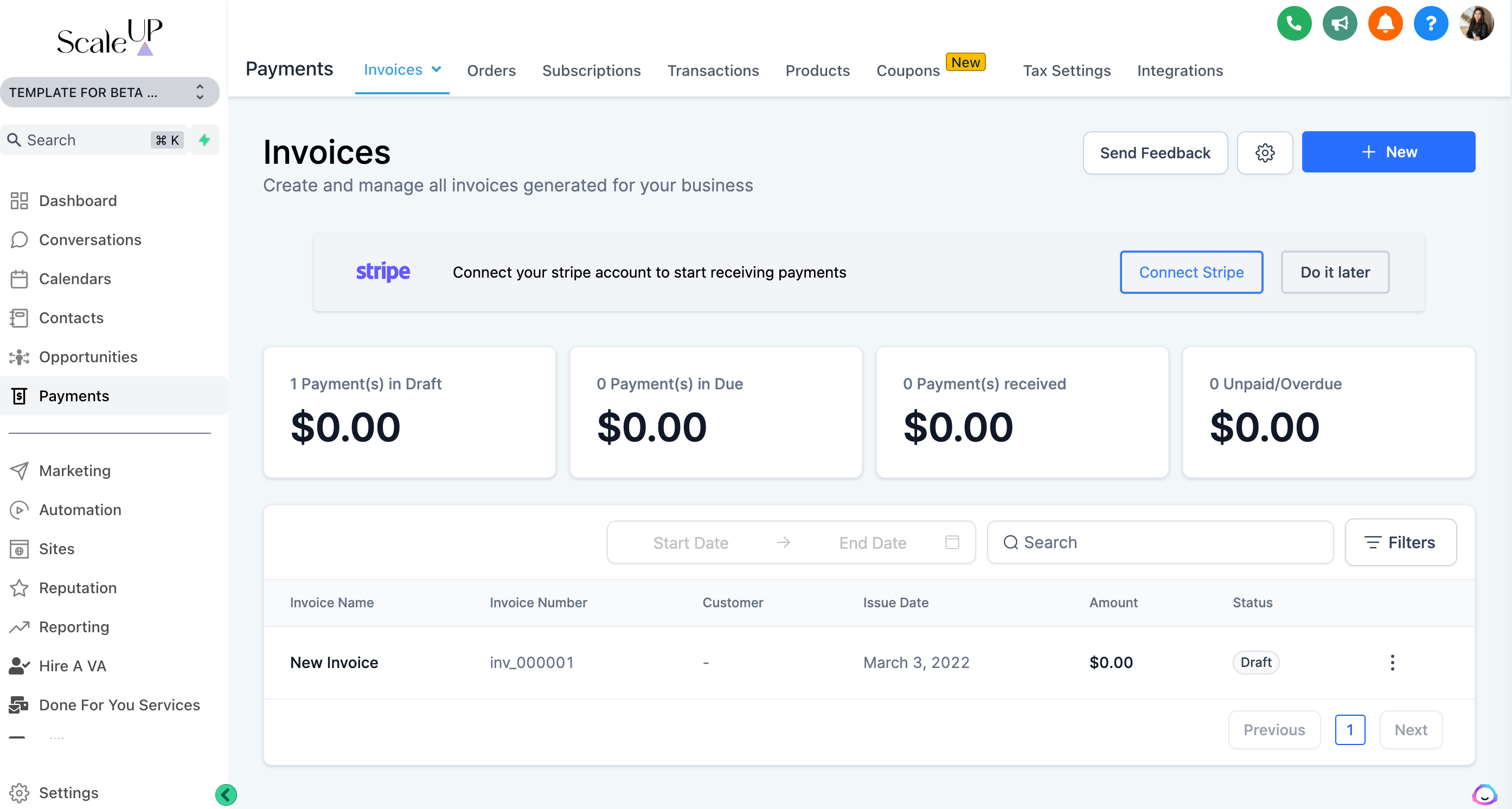Viewport: 1512px width, 809px height.
Task: Open the chat assistant bubble icon
Action: (1484, 794)
